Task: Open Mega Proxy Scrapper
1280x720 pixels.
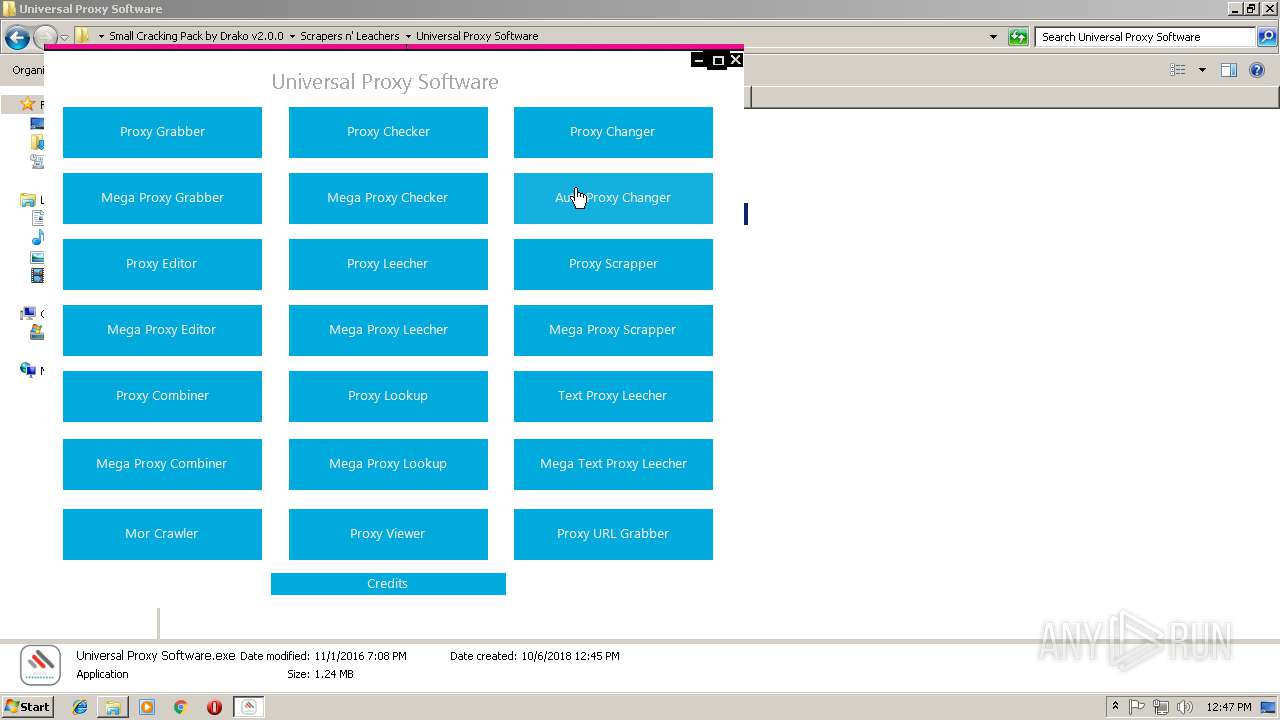Action: [x=613, y=330]
